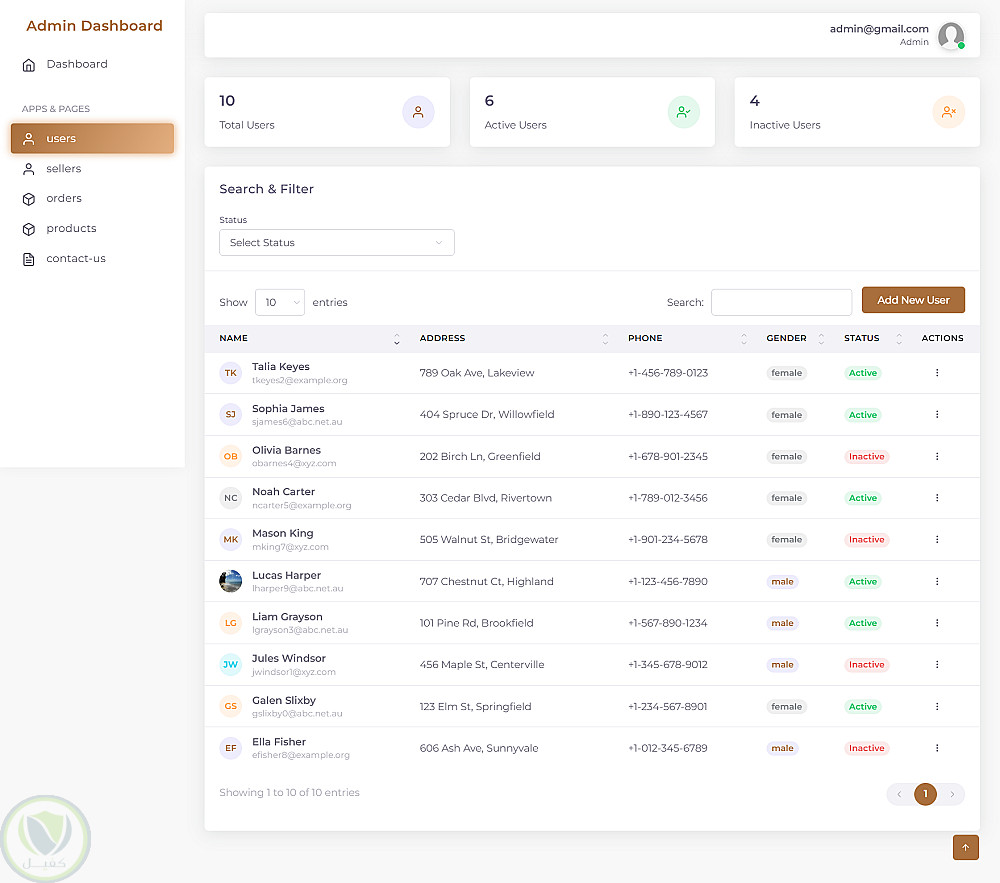This screenshot has height=883, width=1000.
Task: Open actions menu for Lucas Harper
Action: pyautogui.click(x=937, y=581)
